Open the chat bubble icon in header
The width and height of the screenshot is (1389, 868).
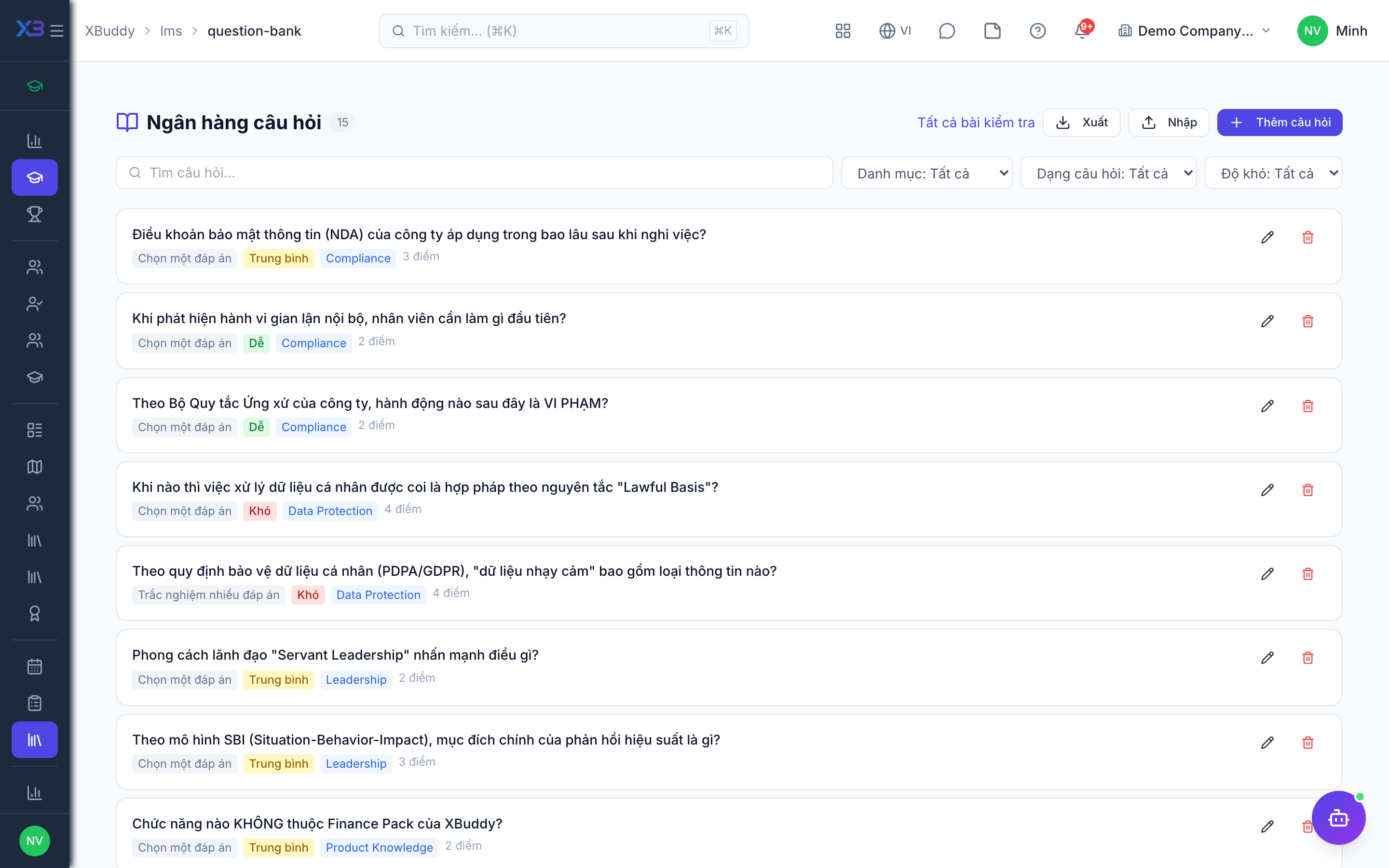946,31
